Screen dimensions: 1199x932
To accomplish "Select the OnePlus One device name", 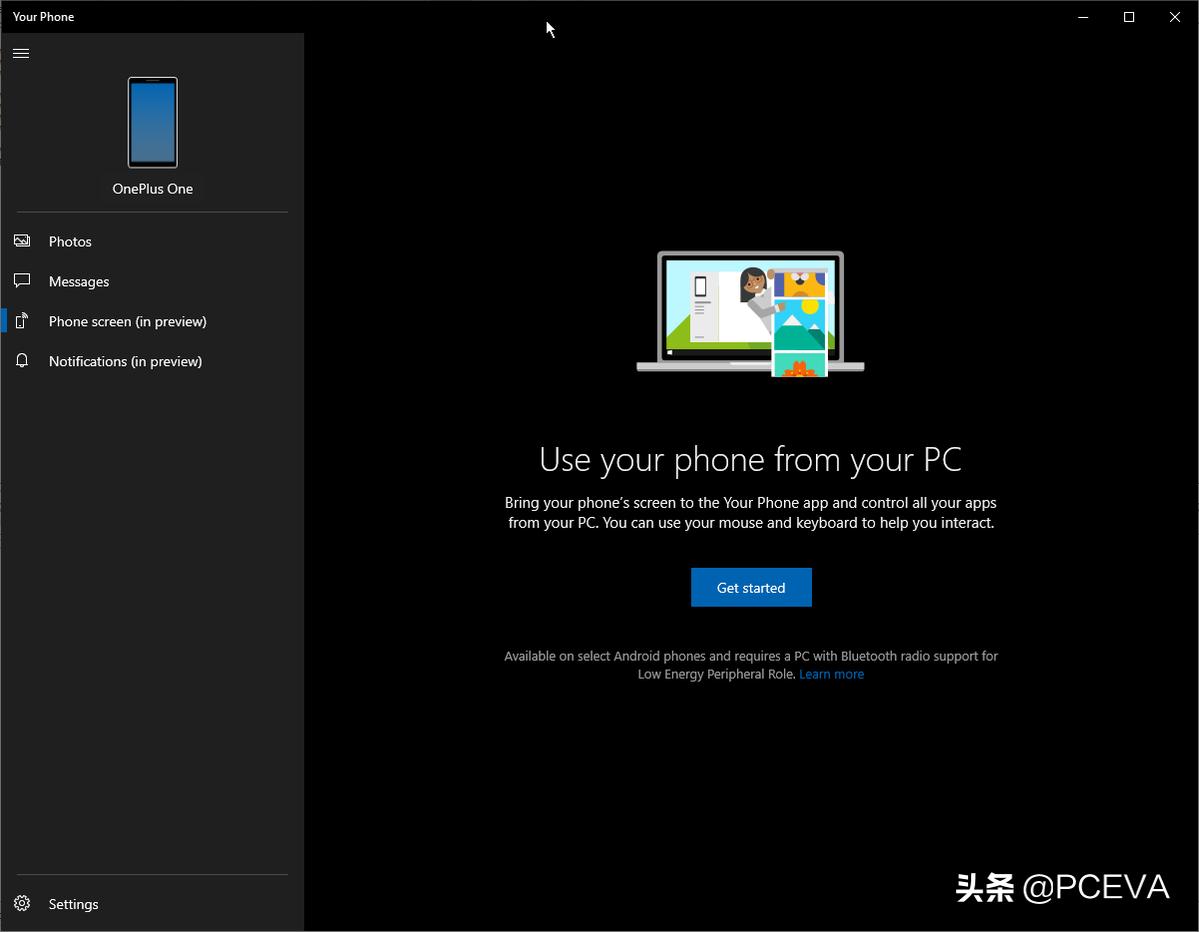I will pyautogui.click(x=152, y=189).
